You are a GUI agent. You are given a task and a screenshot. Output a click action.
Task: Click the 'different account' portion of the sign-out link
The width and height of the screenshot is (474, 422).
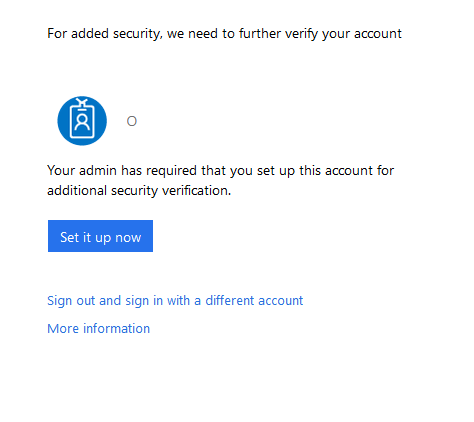click(254, 301)
